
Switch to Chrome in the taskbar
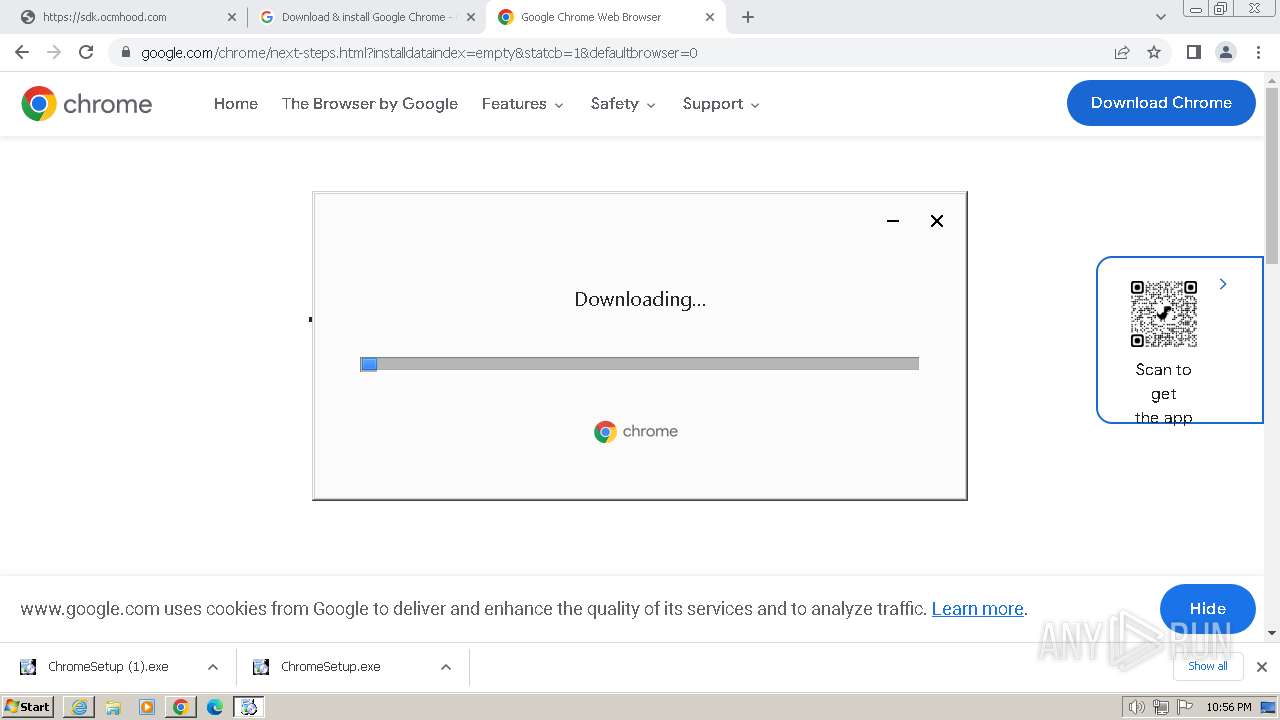[x=181, y=707]
